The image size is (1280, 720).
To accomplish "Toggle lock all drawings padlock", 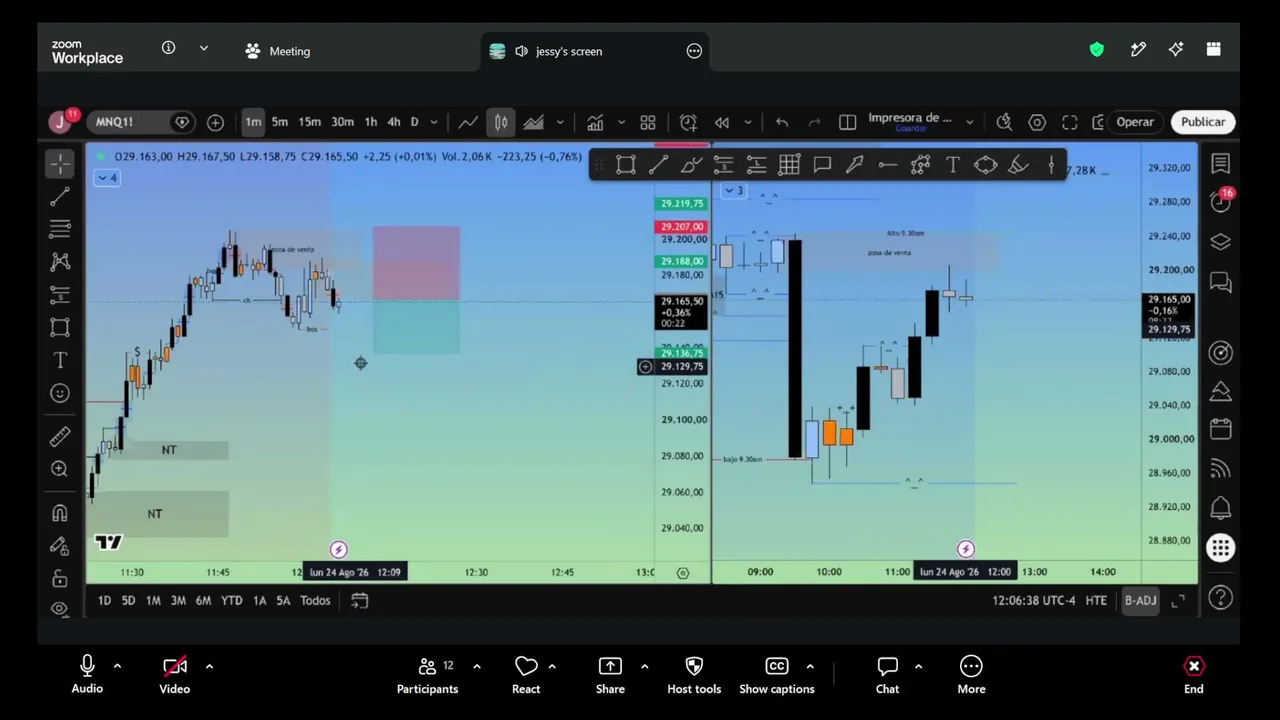I will [x=60, y=579].
